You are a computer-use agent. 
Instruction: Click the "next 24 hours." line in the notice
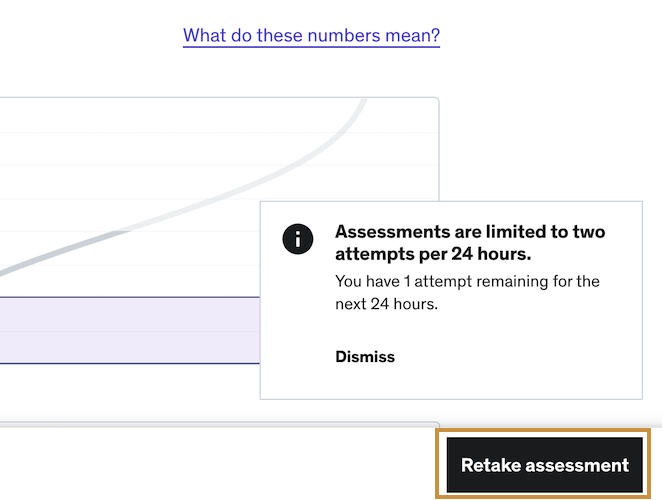[386, 304]
